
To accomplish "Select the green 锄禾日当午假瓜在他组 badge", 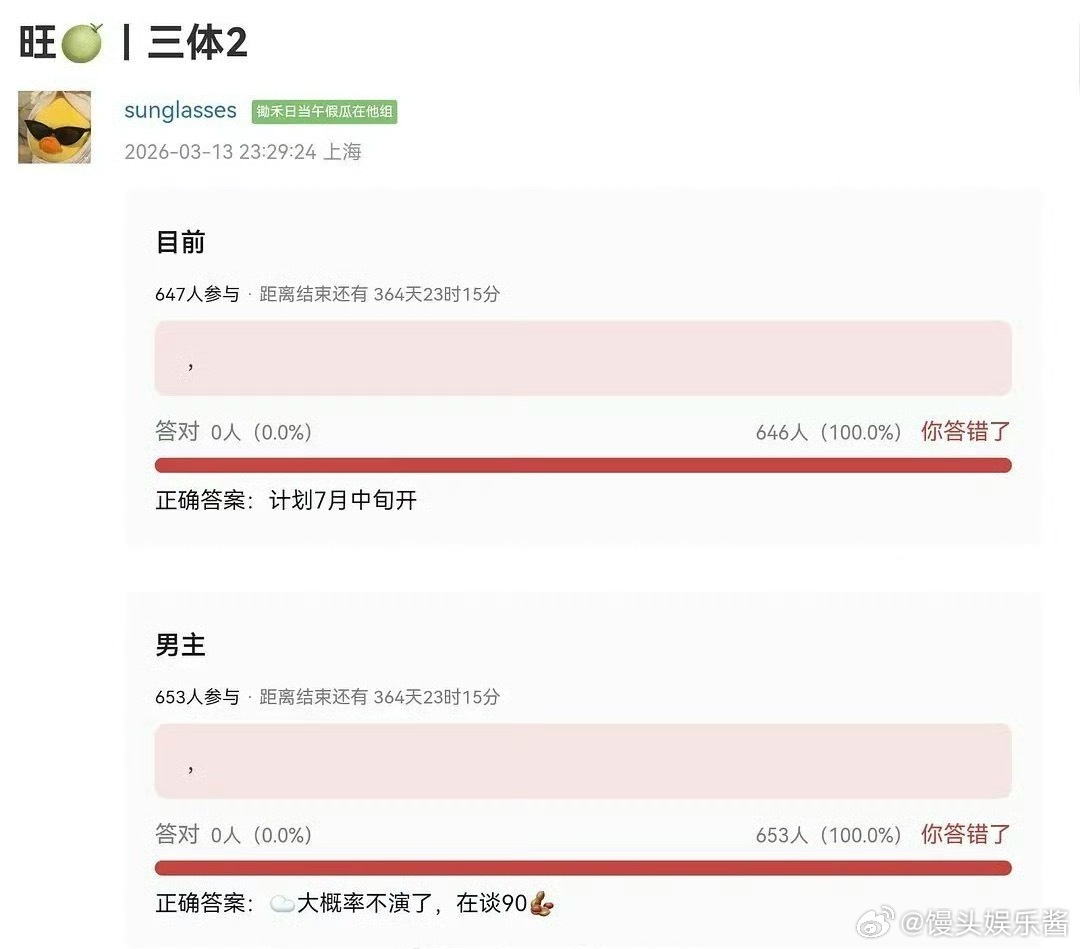I will [324, 113].
